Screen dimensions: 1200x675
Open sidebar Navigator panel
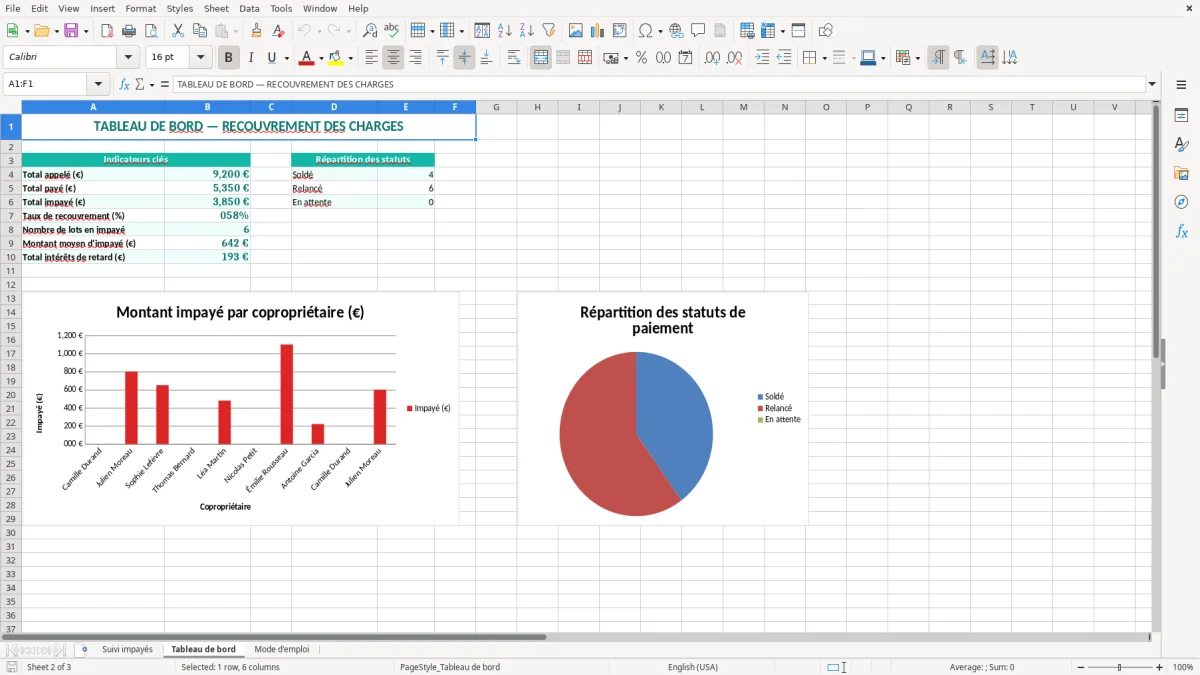pos(1181,203)
